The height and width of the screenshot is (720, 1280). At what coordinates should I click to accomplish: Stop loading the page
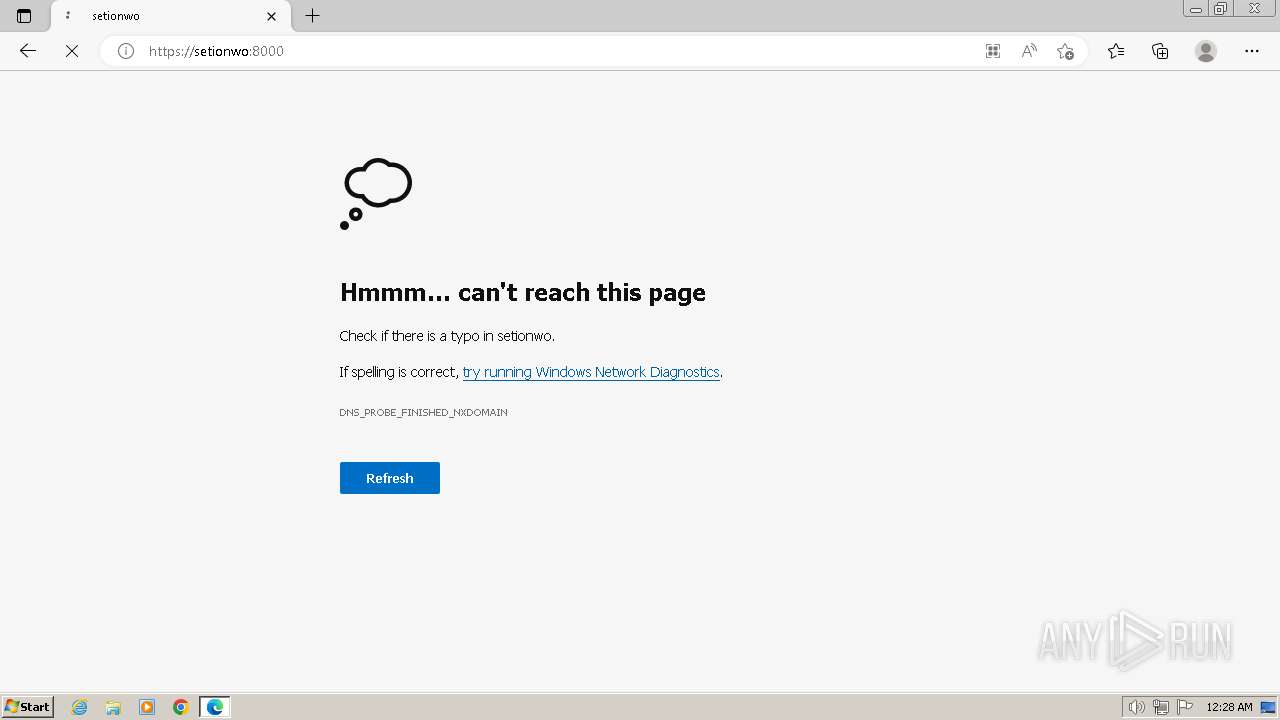(72, 51)
